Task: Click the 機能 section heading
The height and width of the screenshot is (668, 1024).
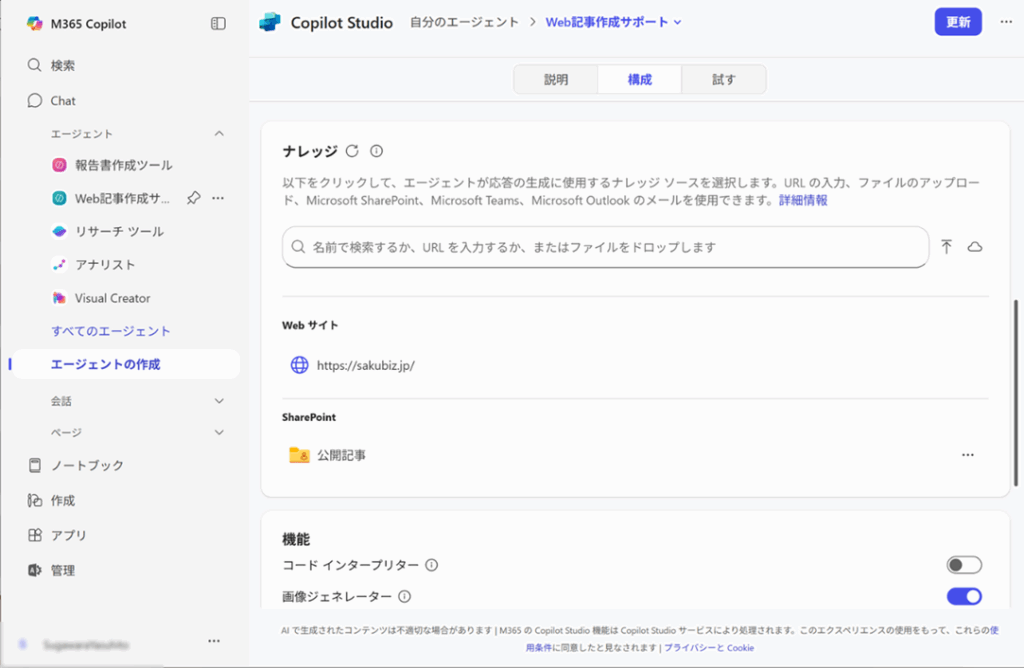Action: pyautogui.click(x=296, y=539)
